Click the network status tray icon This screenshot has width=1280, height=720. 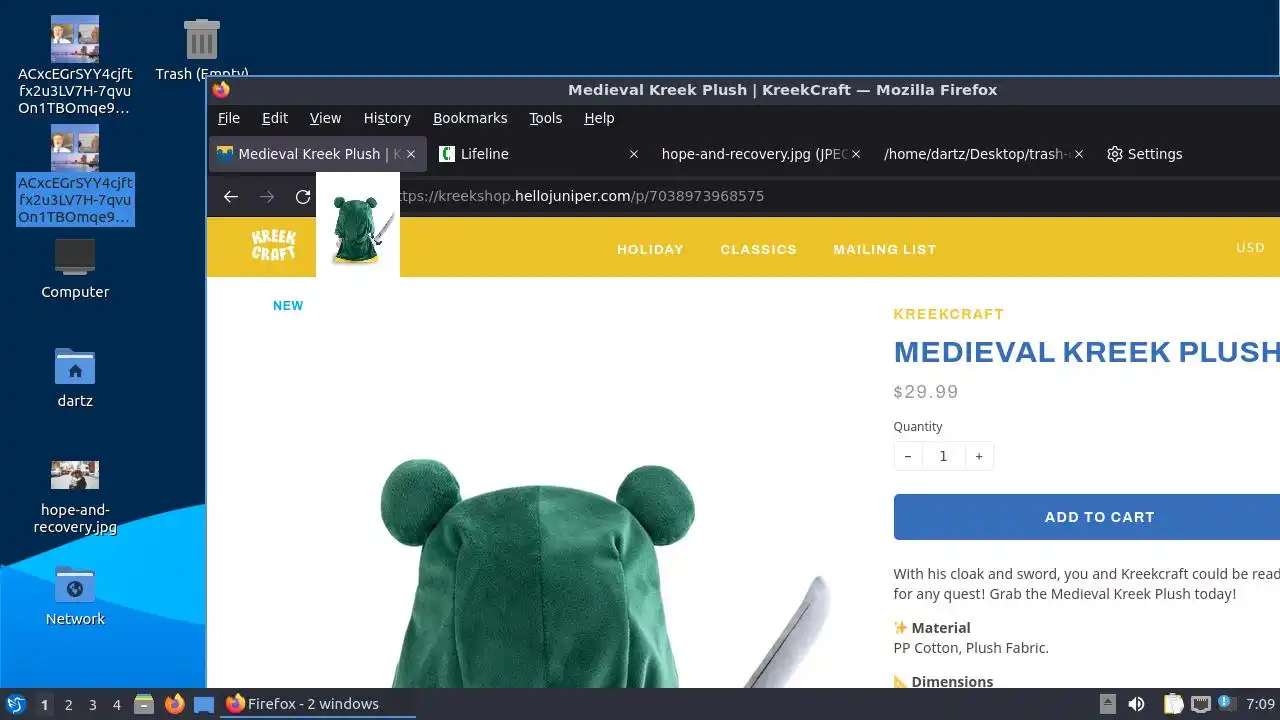tap(1201, 704)
